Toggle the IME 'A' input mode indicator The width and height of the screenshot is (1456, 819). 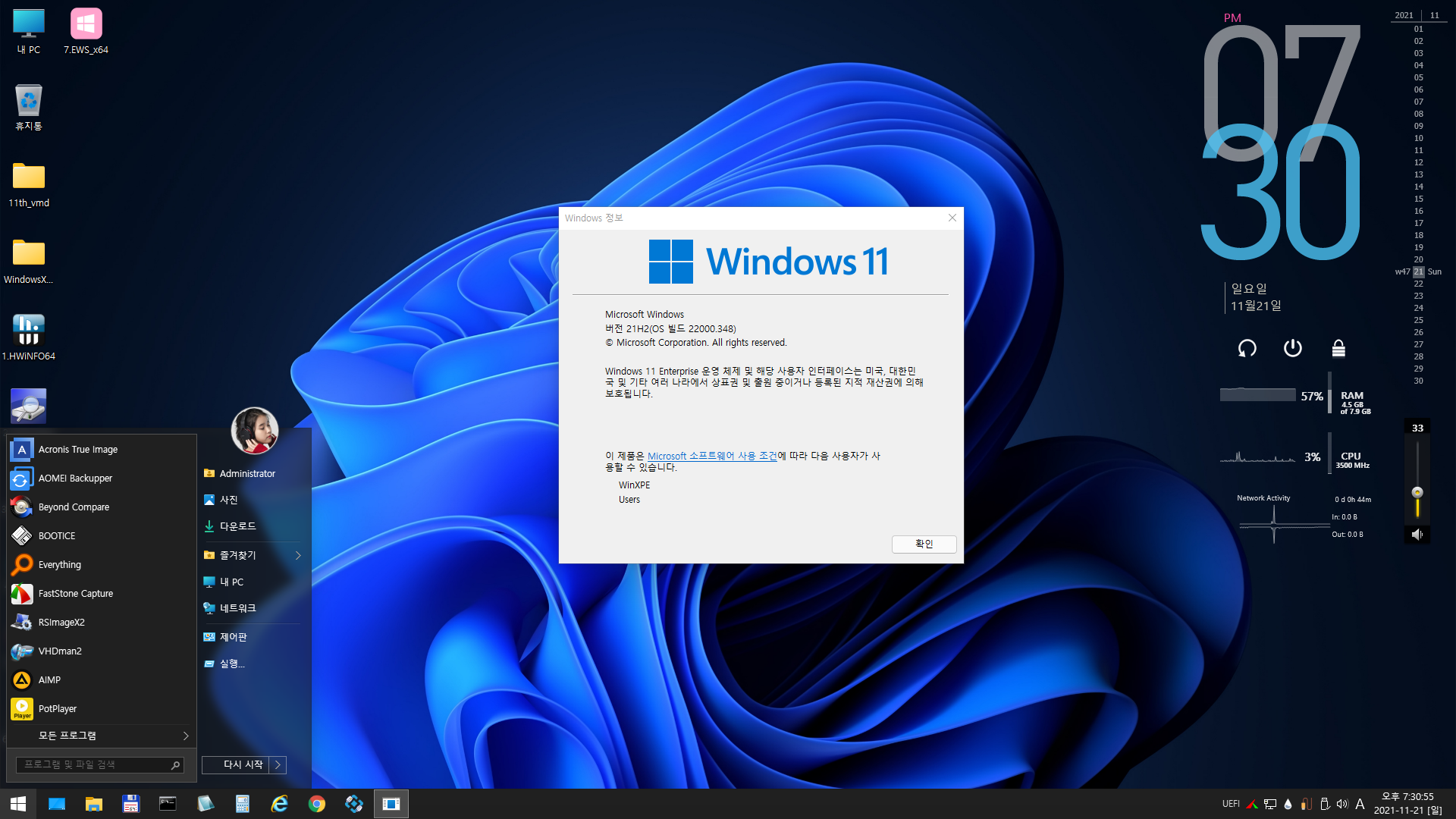pos(1360,804)
